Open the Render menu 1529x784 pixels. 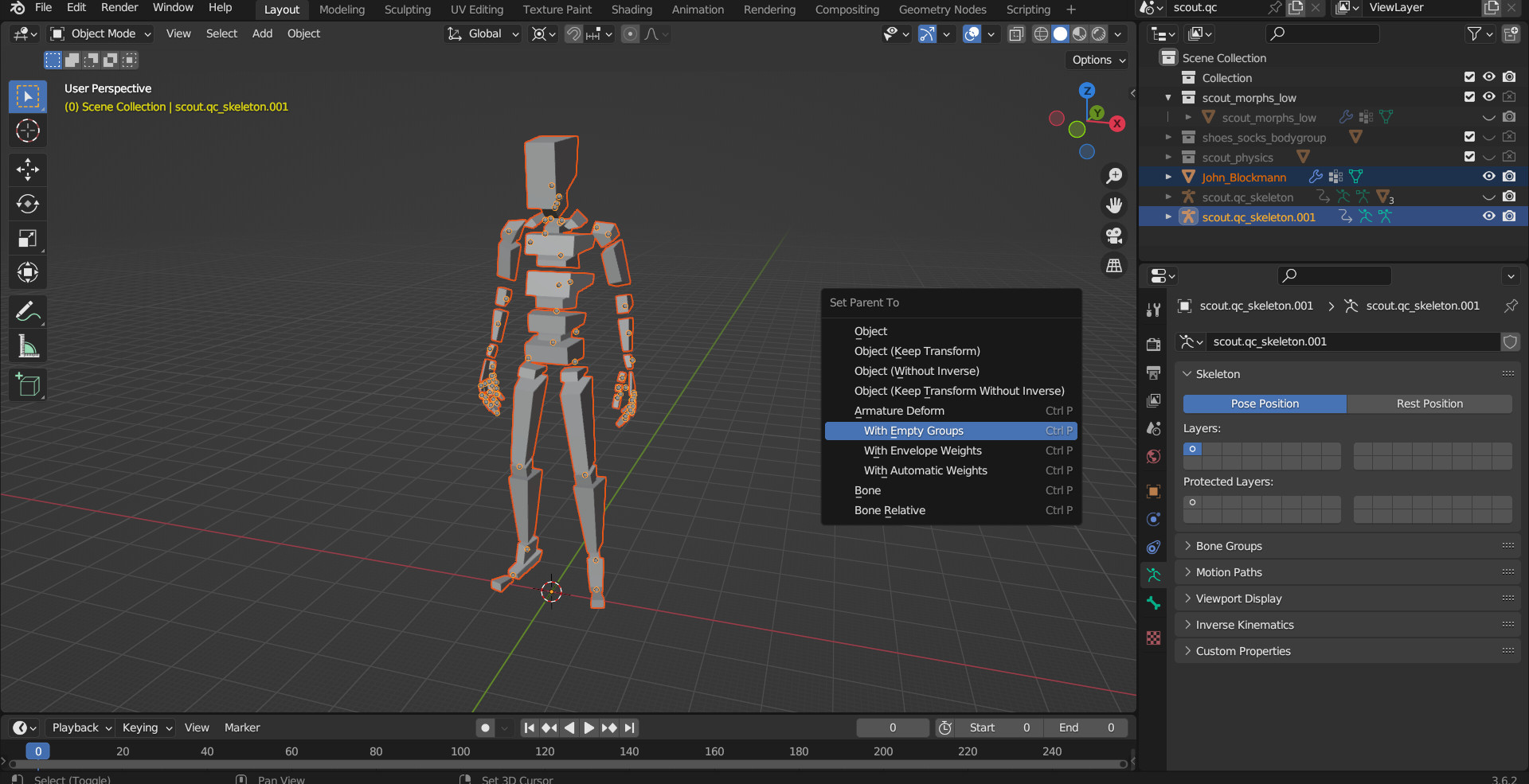pos(119,7)
